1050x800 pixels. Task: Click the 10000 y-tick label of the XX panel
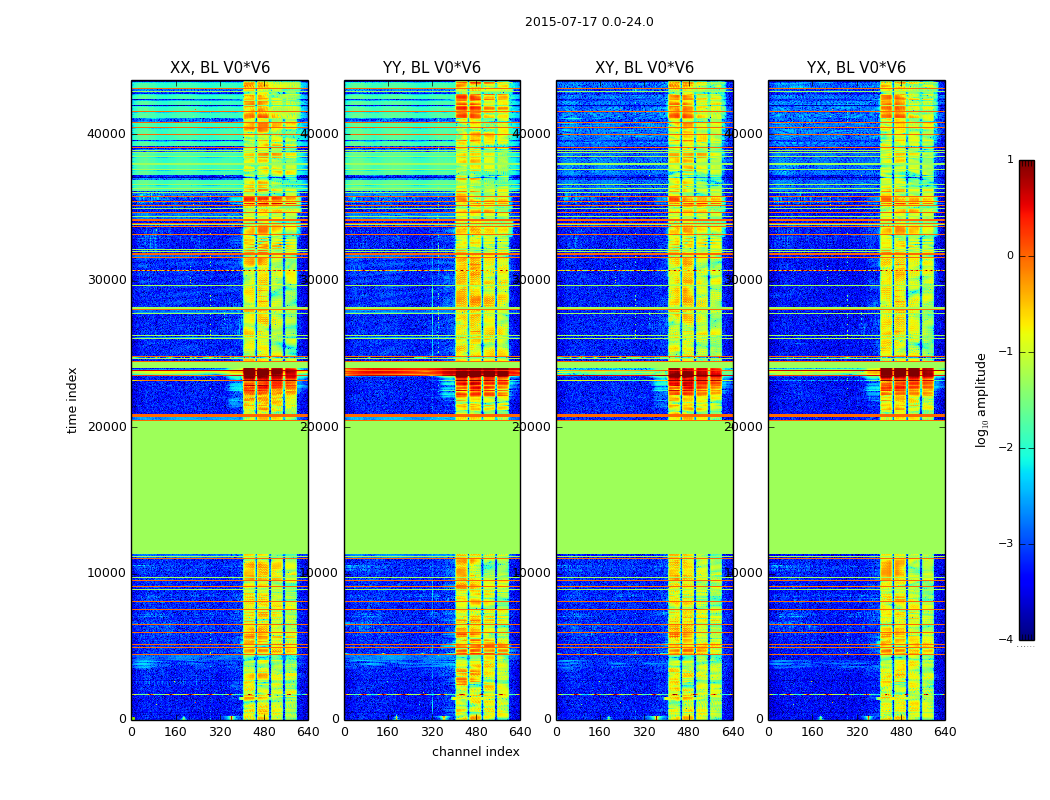(x=106, y=573)
